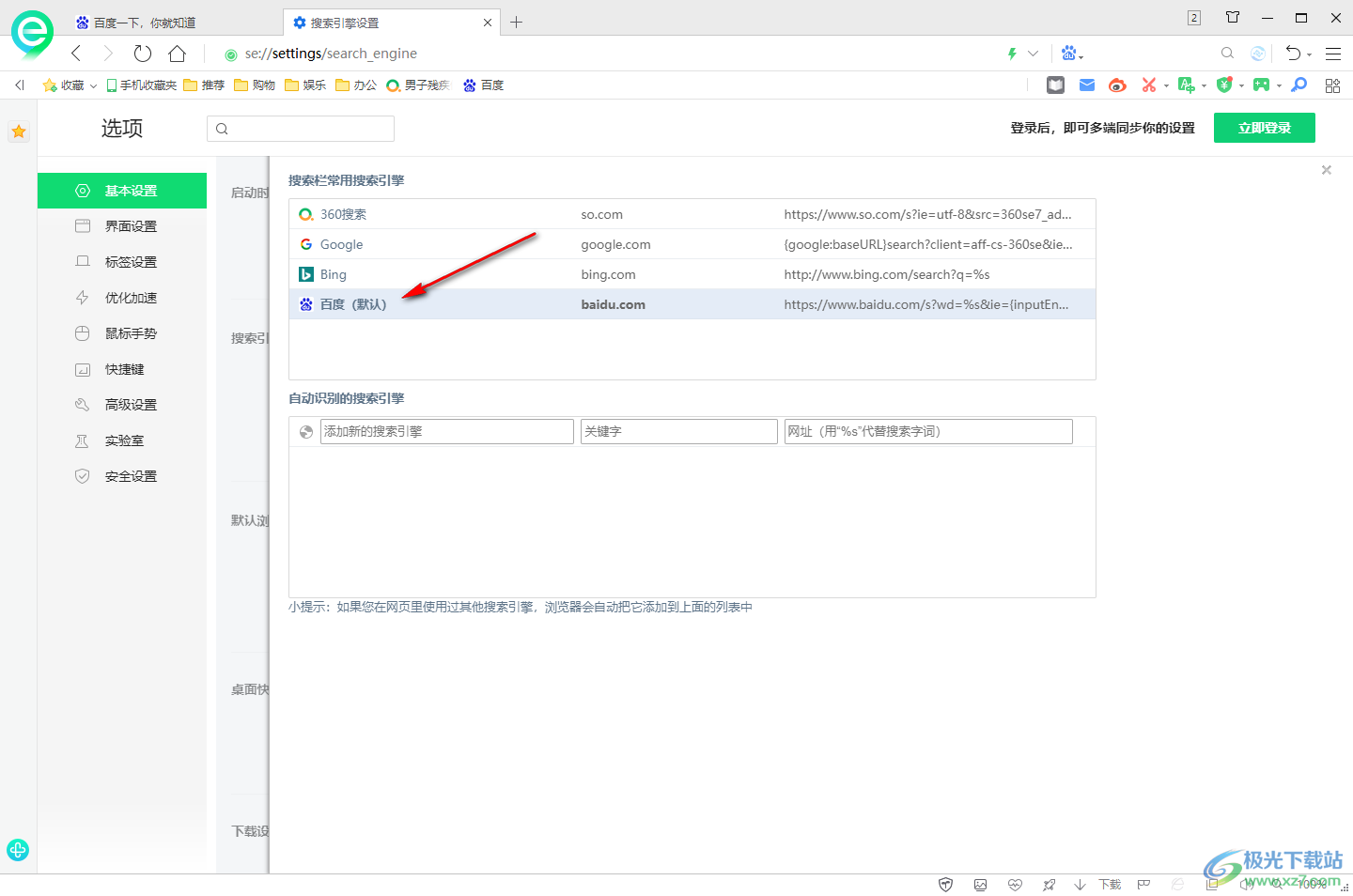The width and height of the screenshot is (1353, 896).
Task: Click the 网址 URL input field
Action: point(928,431)
